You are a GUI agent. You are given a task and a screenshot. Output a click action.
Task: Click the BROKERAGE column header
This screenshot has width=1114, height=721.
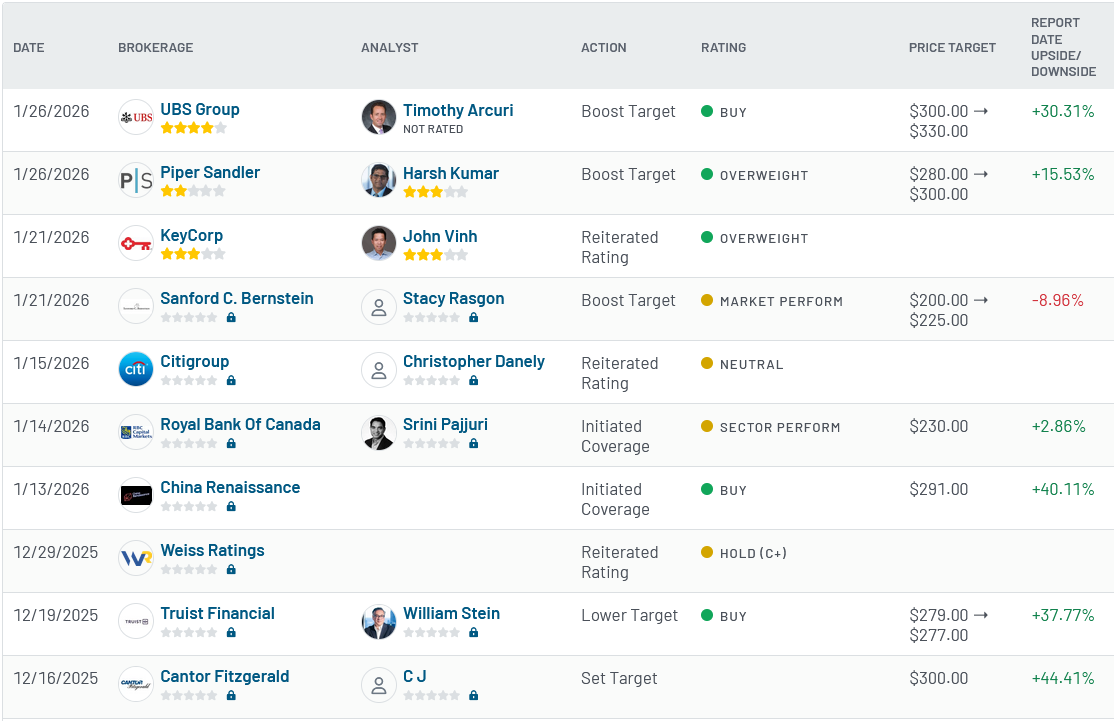(x=156, y=48)
